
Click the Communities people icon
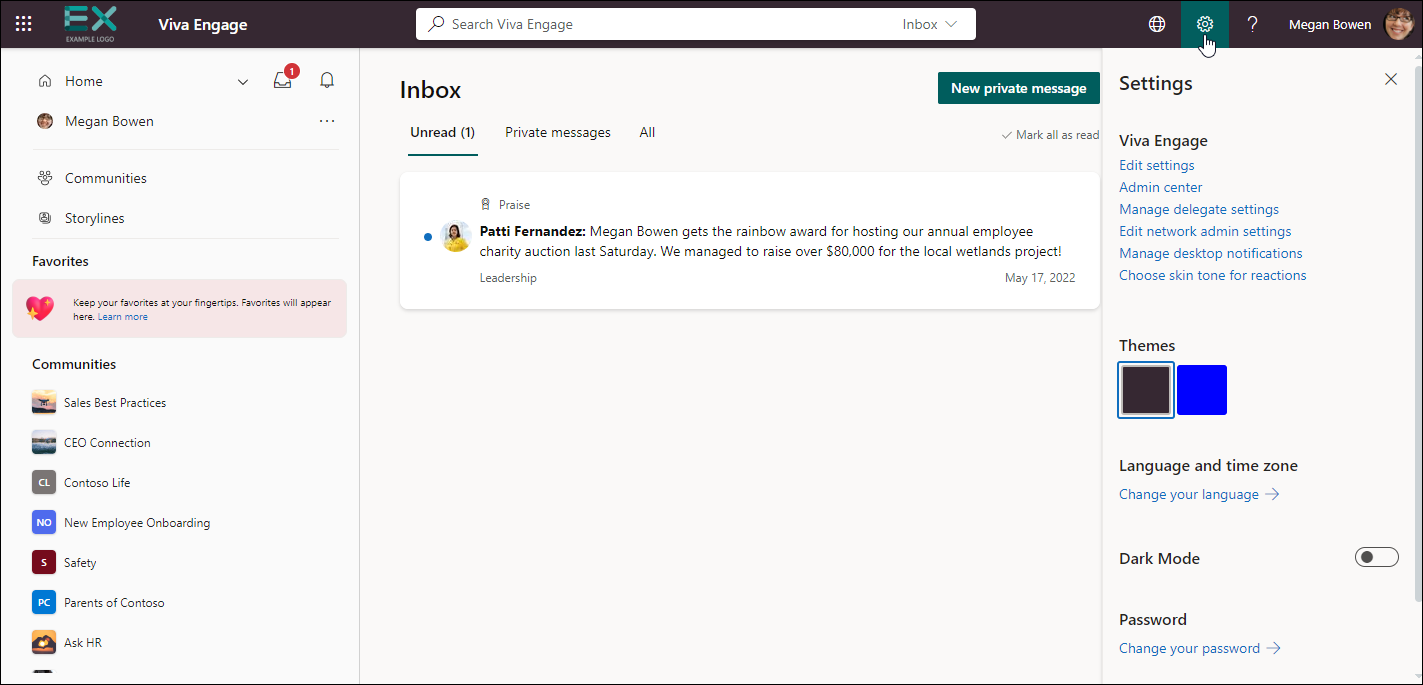(x=45, y=178)
